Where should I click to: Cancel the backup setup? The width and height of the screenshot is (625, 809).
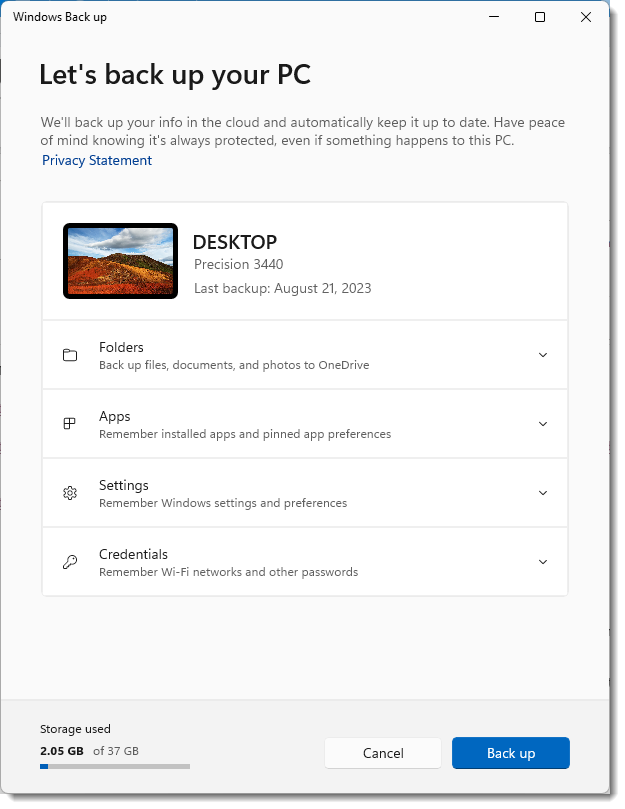pos(383,753)
